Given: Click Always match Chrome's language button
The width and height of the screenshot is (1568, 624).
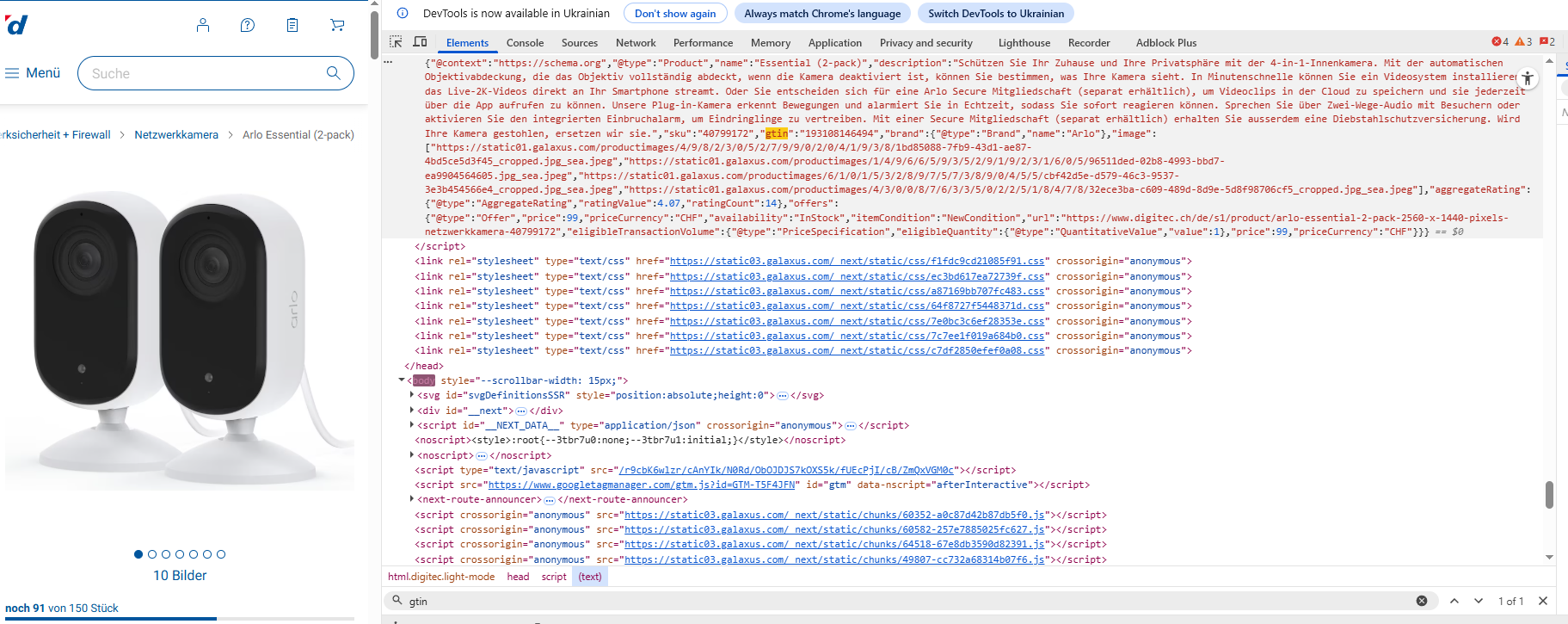Looking at the screenshot, I should coord(822,13).
